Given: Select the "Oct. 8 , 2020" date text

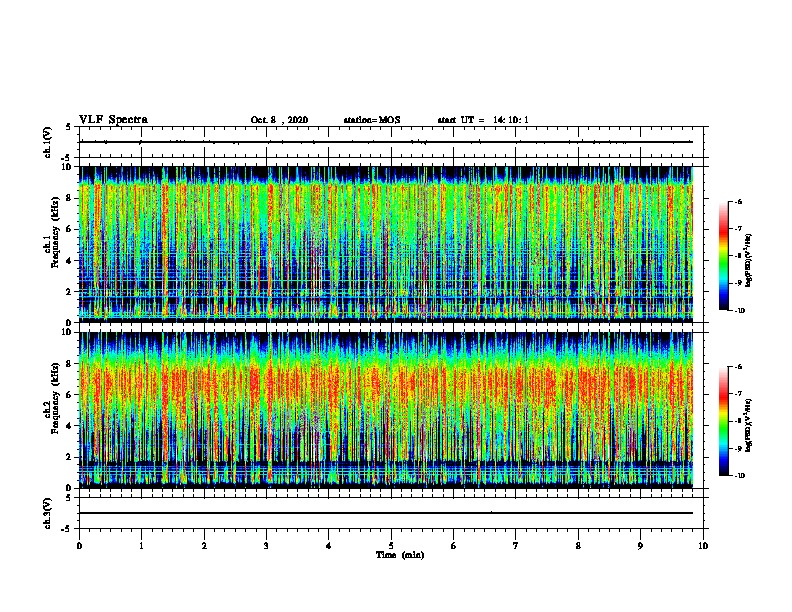Looking at the screenshot, I should 279,120.
